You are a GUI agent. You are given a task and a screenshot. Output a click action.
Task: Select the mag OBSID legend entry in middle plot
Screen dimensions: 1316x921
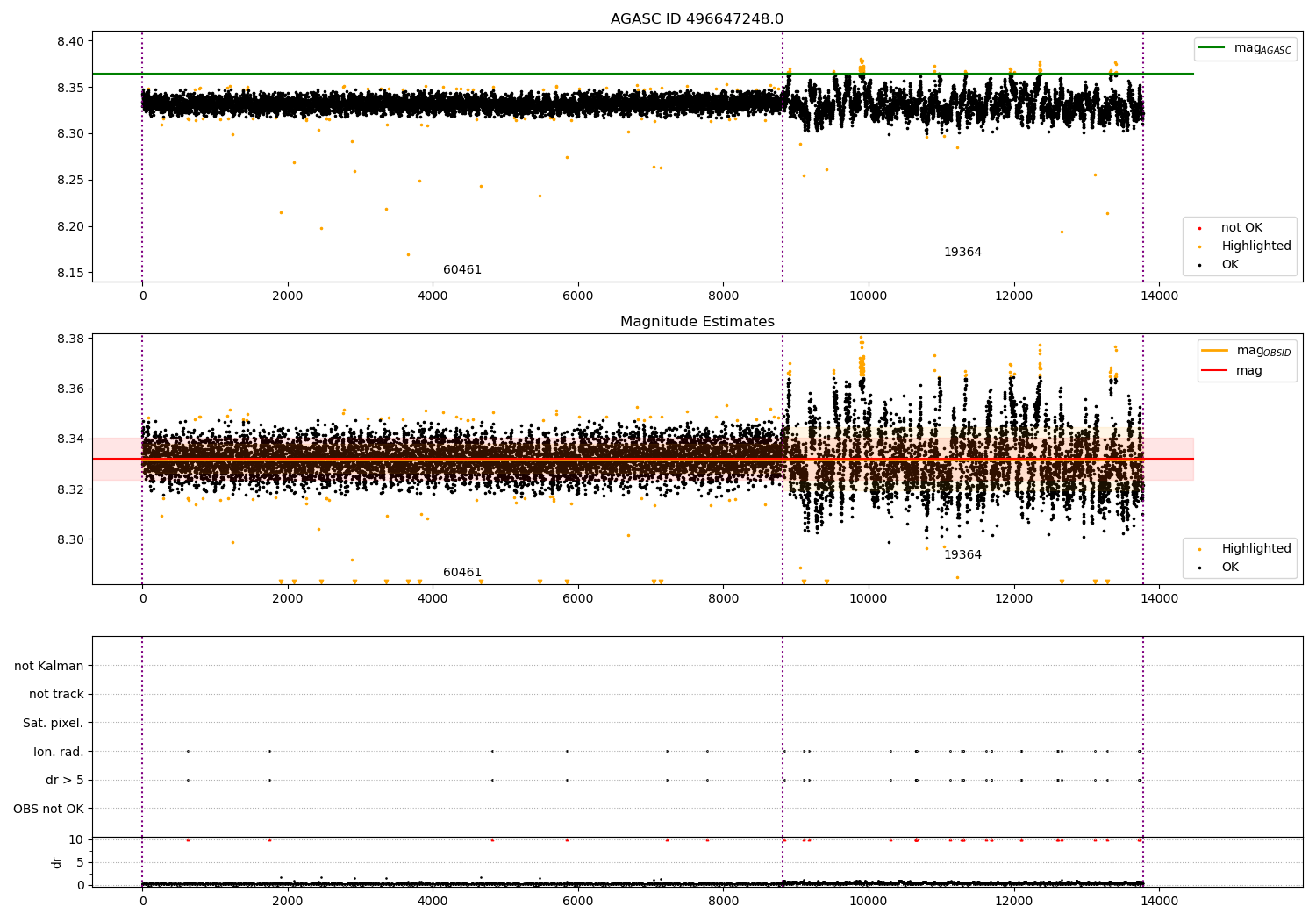(1246, 351)
